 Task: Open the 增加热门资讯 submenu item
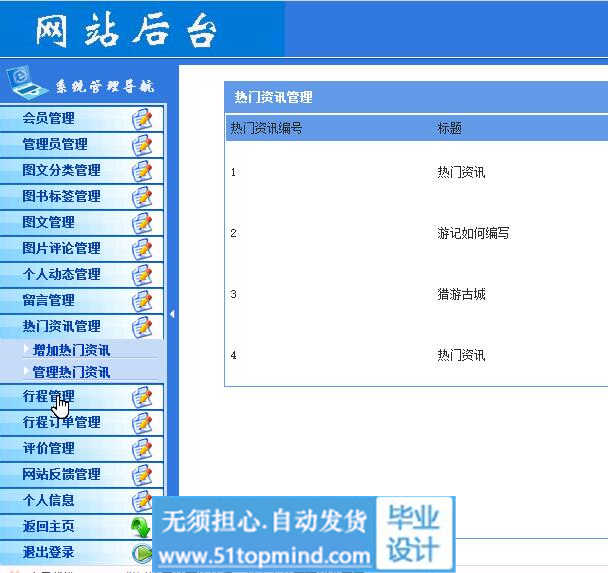pyautogui.click(x=71, y=350)
